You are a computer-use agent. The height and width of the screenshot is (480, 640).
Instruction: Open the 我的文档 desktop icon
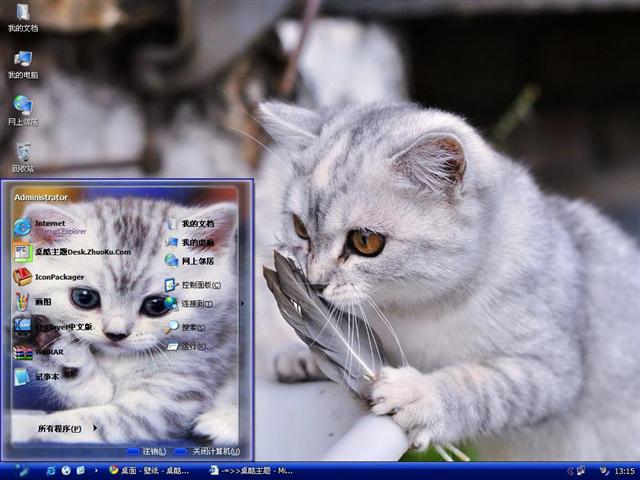click(23, 18)
